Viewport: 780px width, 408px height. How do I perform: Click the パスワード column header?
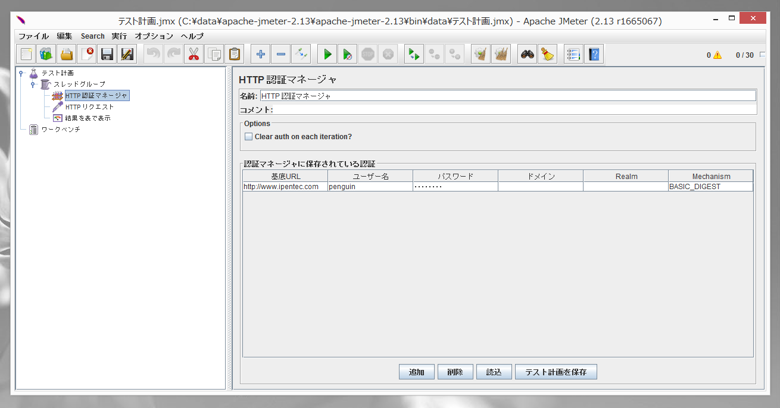click(x=455, y=176)
